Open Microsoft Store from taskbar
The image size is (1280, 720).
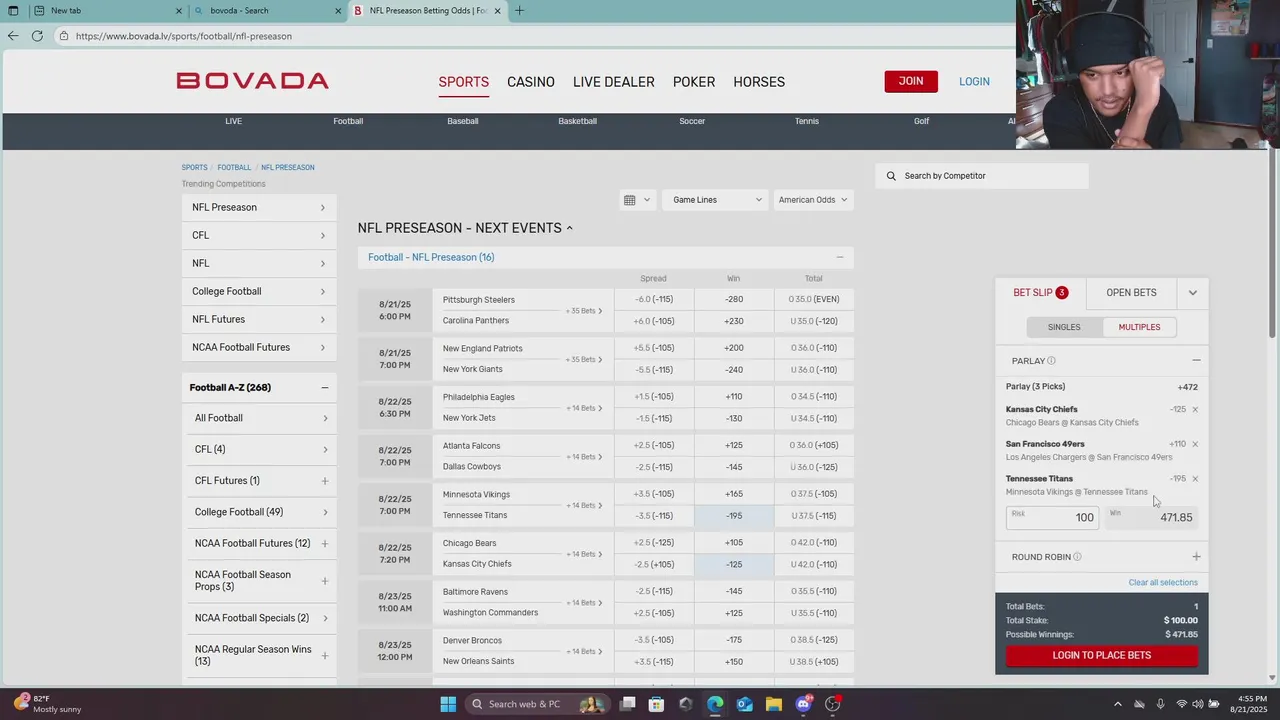656,704
